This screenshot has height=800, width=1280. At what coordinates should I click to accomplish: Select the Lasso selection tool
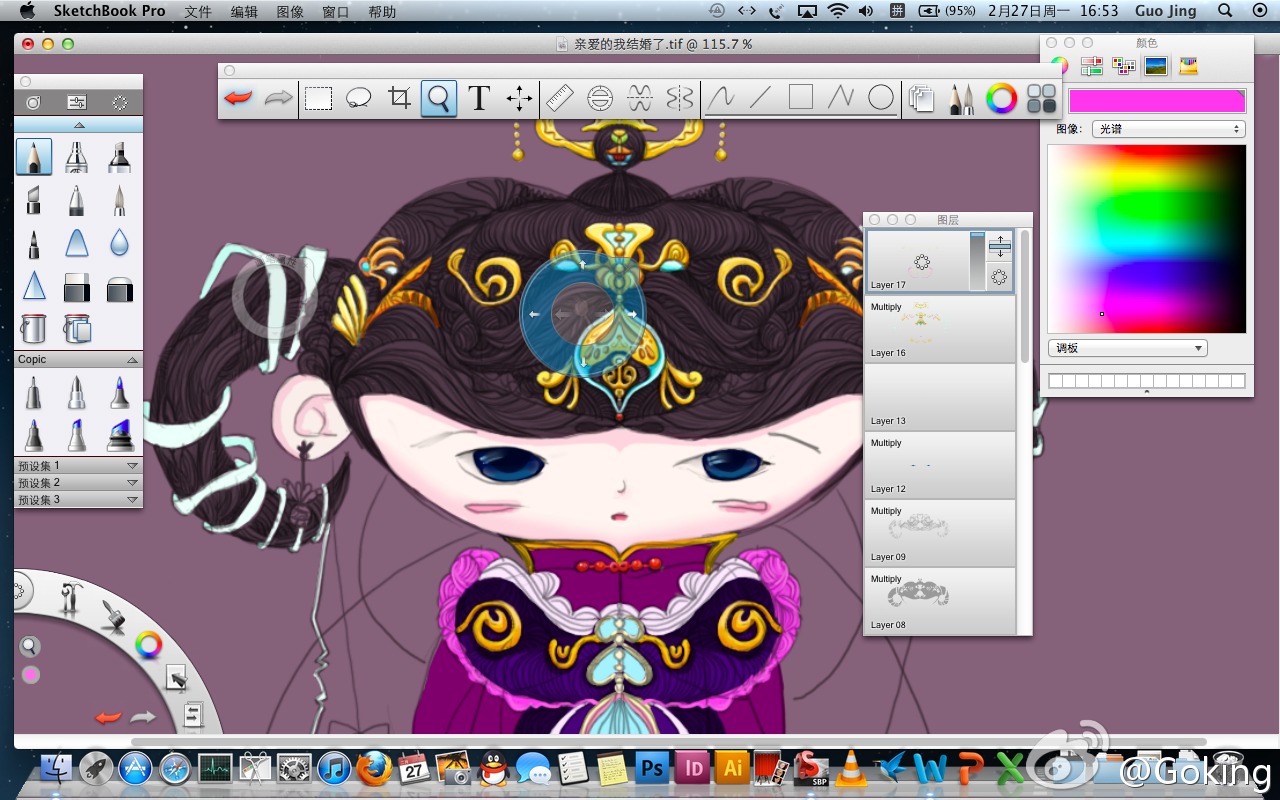[359, 98]
